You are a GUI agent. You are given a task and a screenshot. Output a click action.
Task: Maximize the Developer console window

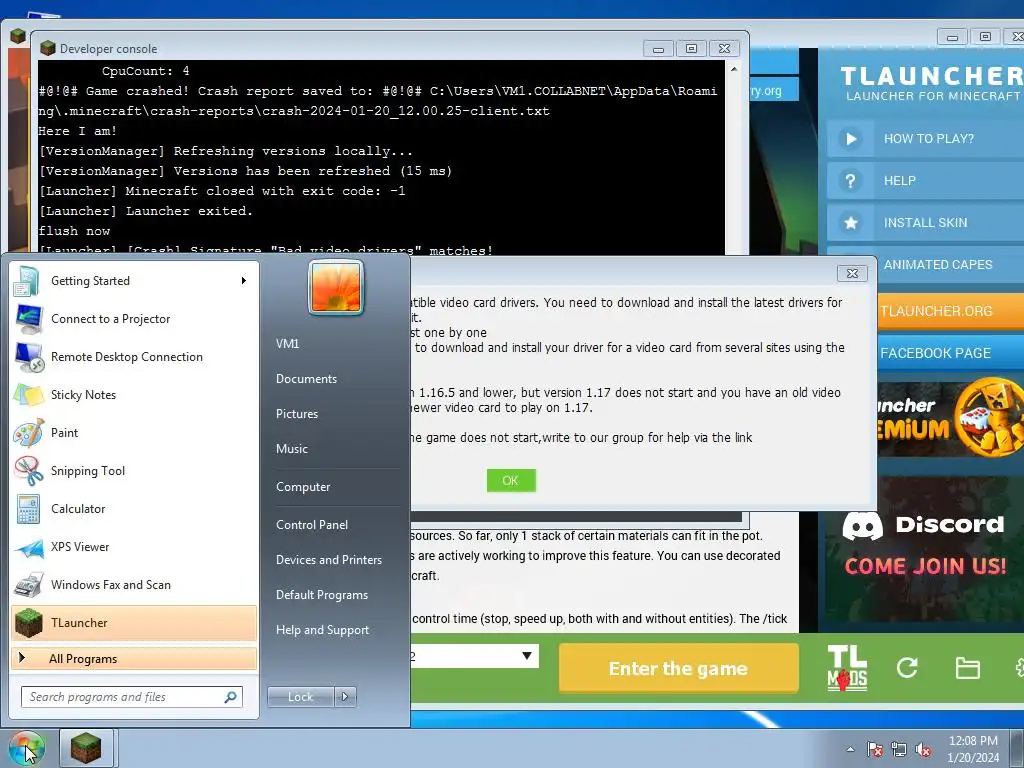pyautogui.click(x=691, y=48)
